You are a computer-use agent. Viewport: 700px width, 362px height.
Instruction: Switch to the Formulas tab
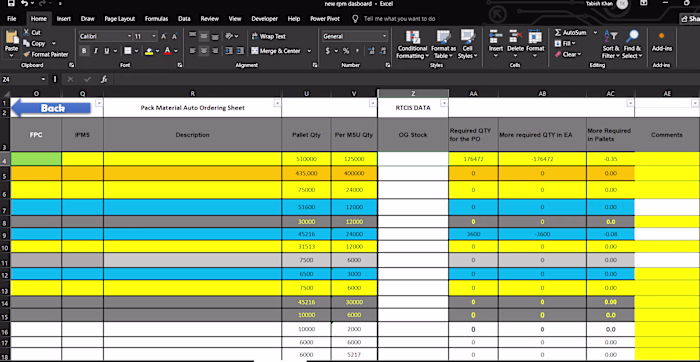(156, 19)
